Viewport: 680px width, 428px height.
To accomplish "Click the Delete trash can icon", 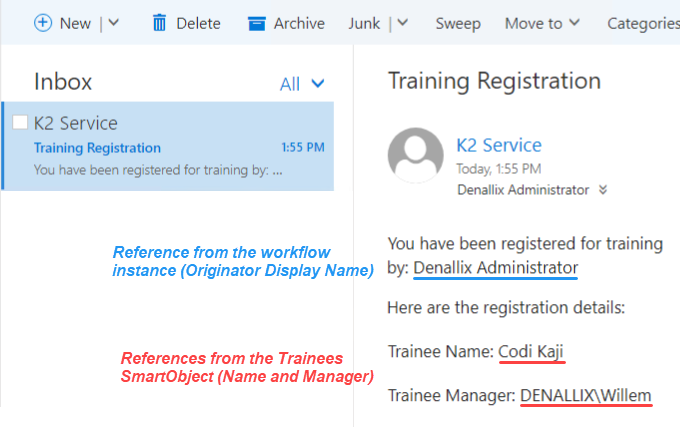I will (x=159, y=22).
